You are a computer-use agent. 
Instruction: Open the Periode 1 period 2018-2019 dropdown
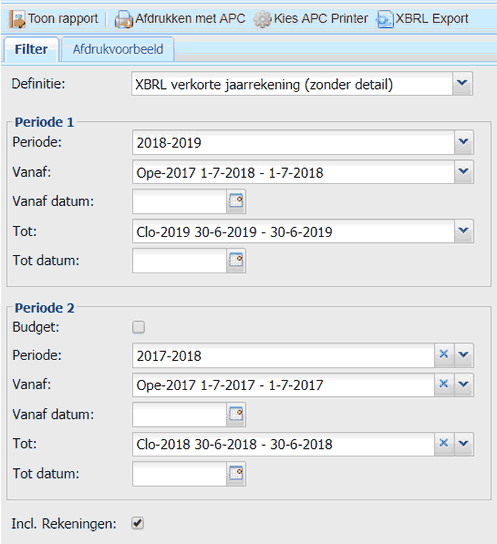pyautogui.click(x=464, y=142)
